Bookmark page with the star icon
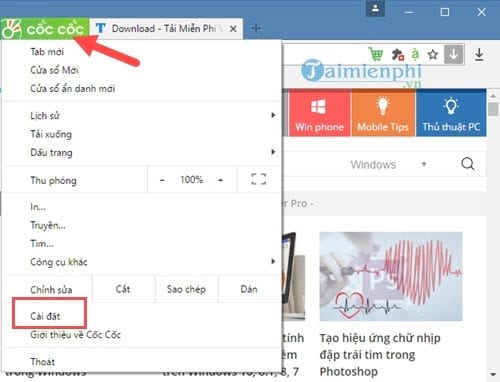The image size is (500, 382). (433, 54)
